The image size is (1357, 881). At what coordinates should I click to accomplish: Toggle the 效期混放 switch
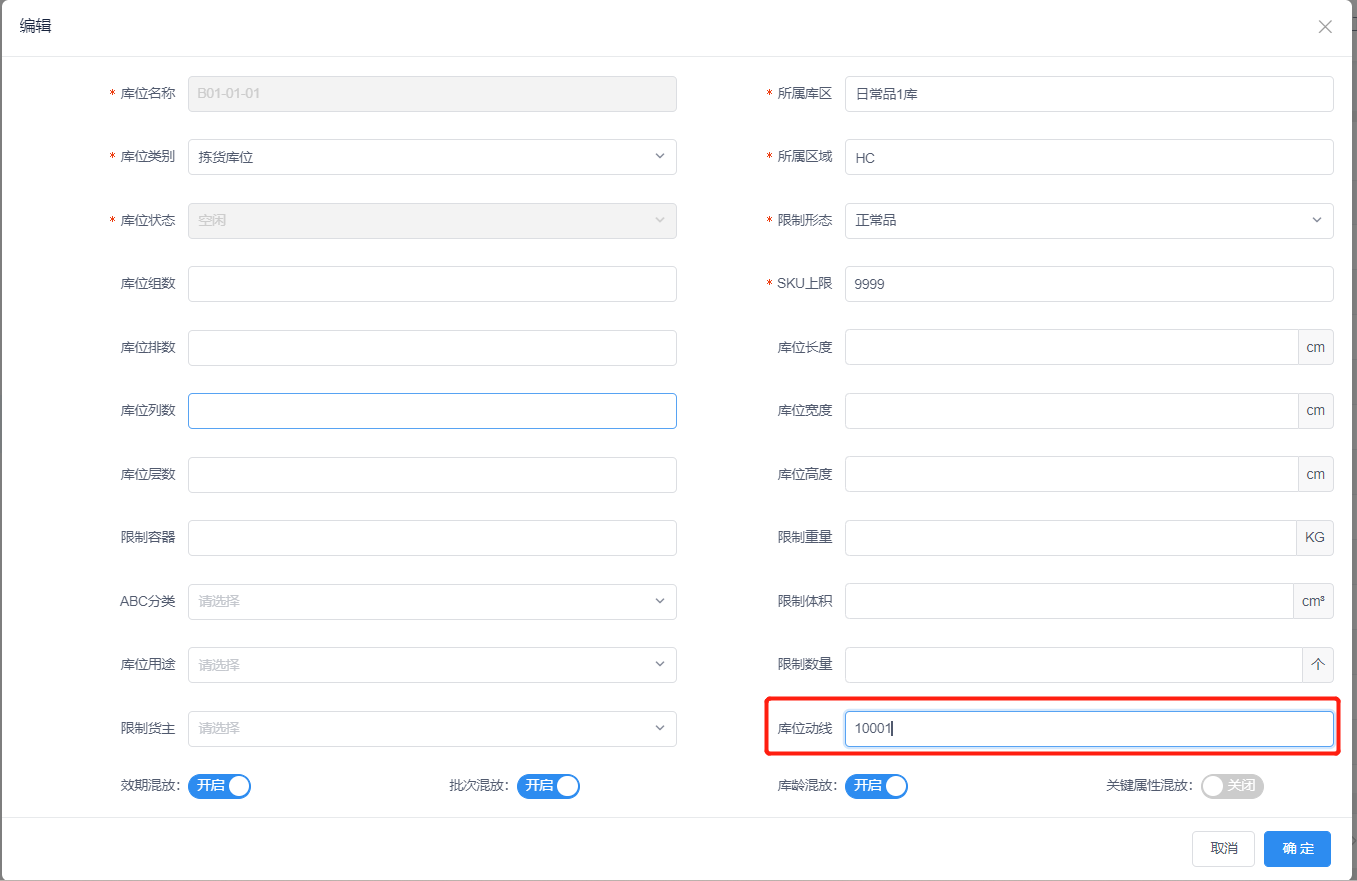pyautogui.click(x=219, y=786)
